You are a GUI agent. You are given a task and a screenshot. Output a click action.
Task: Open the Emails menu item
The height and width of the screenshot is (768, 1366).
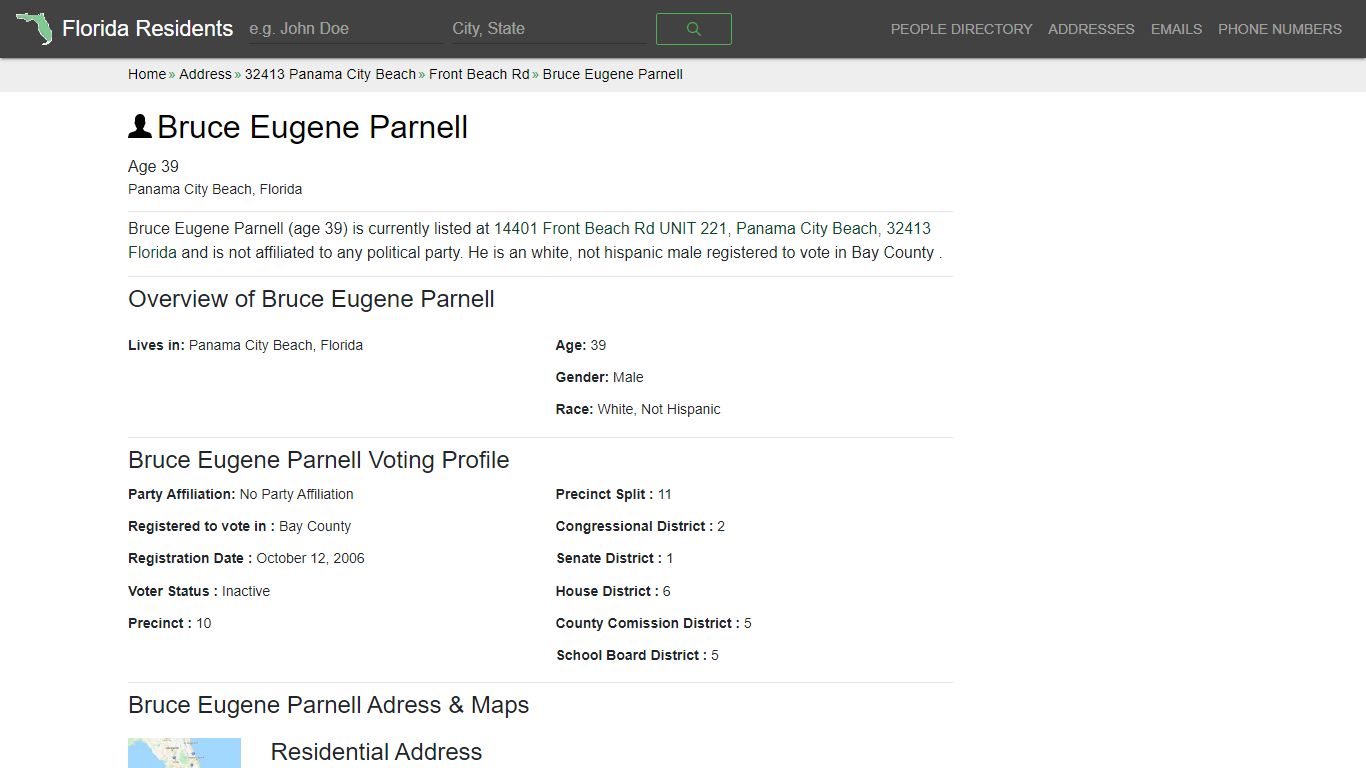click(x=1176, y=29)
